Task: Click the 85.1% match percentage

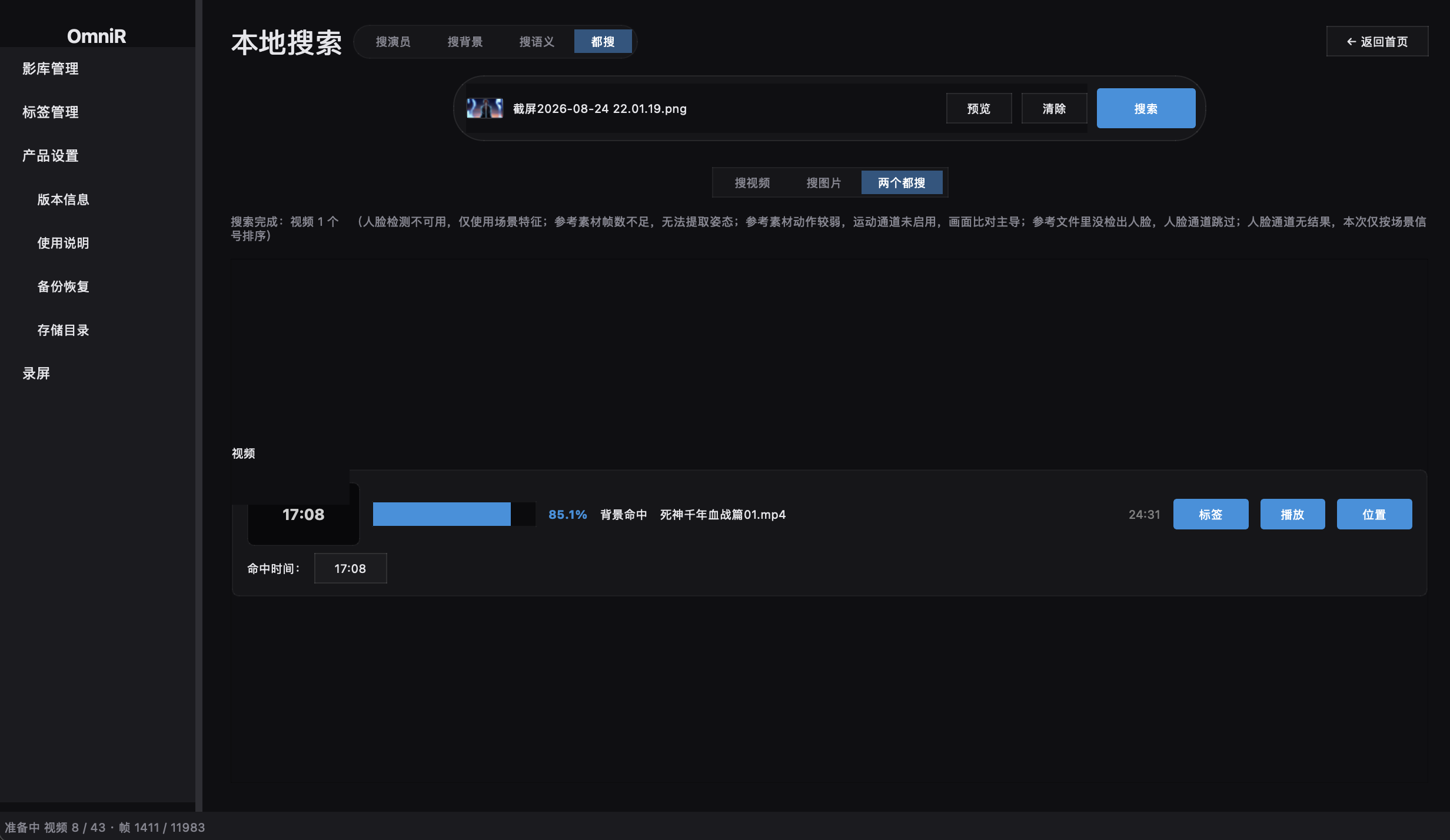Action: pyautogui.click(x=567, y=515)
